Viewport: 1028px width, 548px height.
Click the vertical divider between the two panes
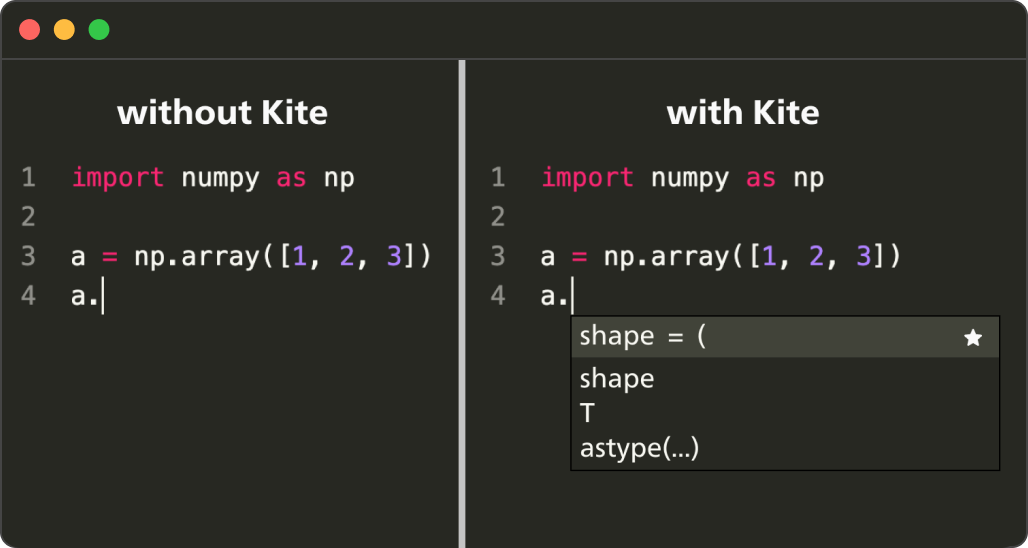[462, 300]
